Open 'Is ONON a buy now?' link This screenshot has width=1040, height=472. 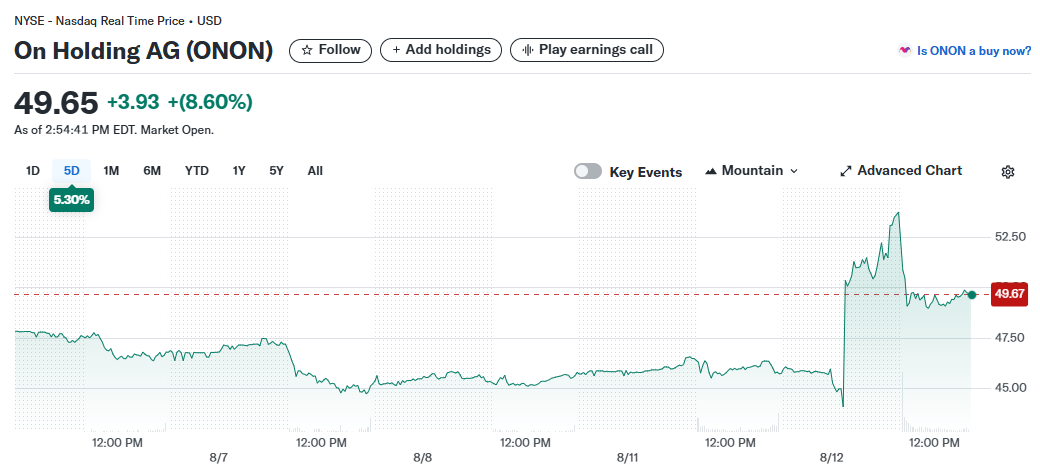[x=965, y=50]
